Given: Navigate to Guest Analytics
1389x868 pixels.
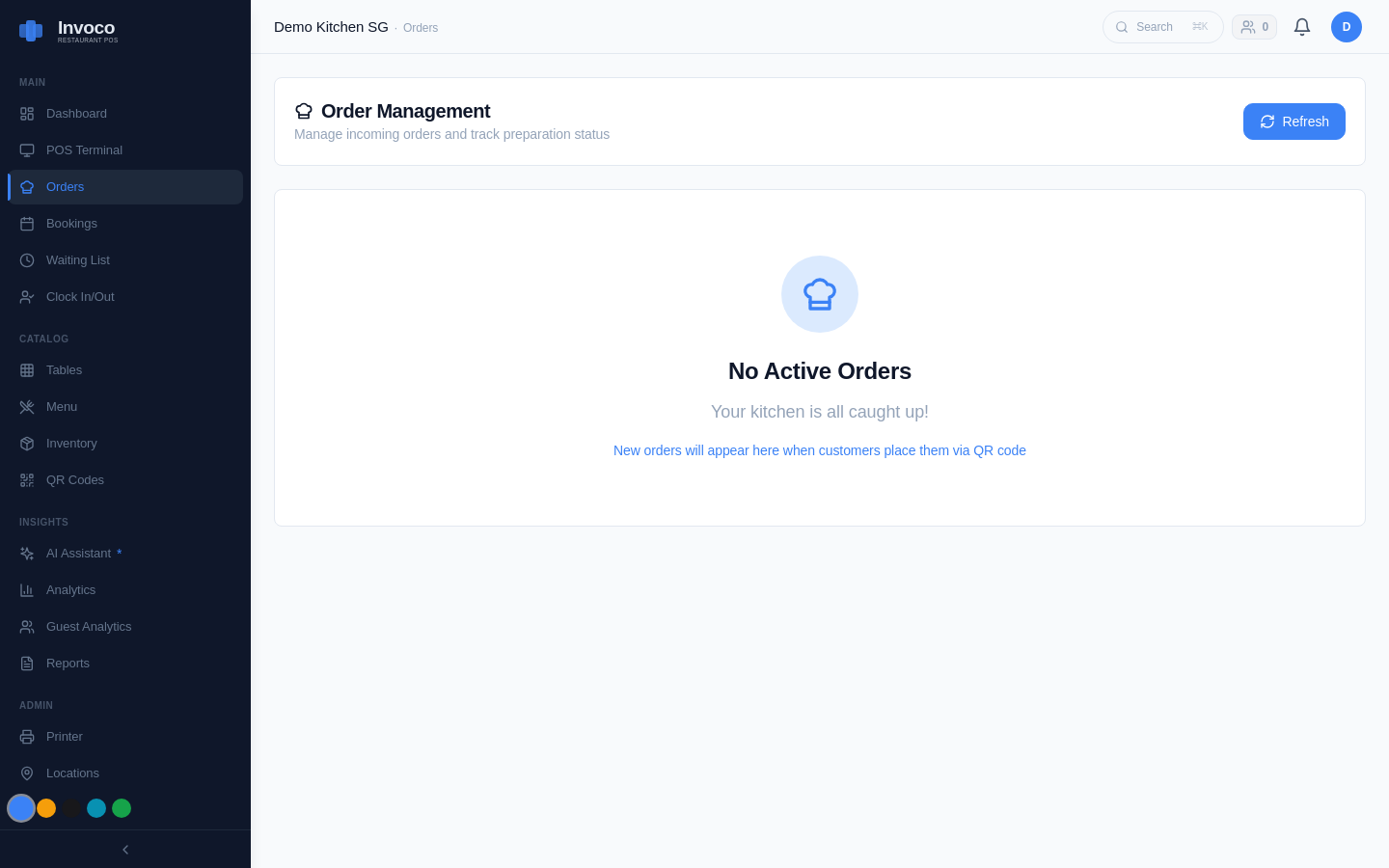Looking at the screenshot, I should (89, 626).
